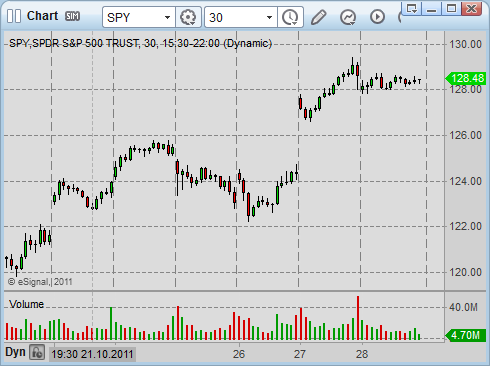Image resolution: width=490 pixels, height=366 pixels.
Task: Click the 120.00 price axis label
Action: (x=465, y=272)
